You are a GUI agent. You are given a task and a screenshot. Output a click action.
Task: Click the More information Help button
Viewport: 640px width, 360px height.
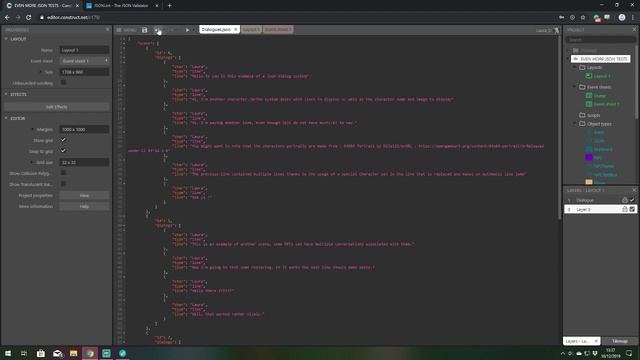(84, 207)
